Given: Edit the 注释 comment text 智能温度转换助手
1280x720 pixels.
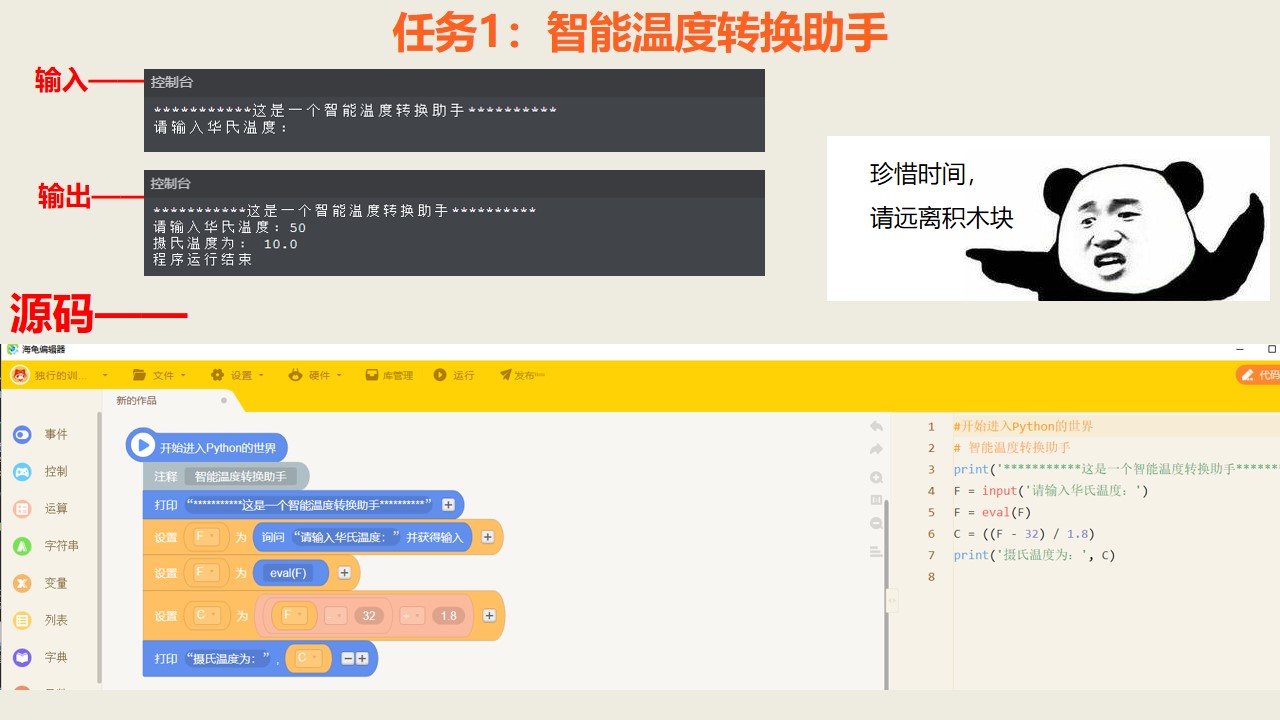Looking at the screenshot, I should [x=240, y=477].
